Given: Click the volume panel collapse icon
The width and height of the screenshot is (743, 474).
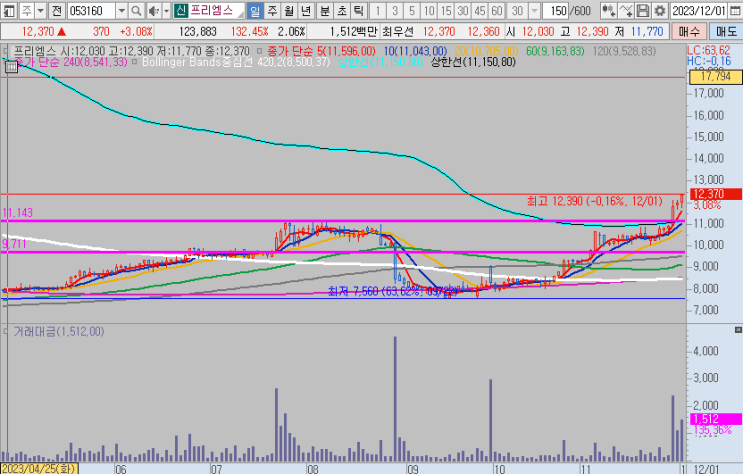Looking at the screenshot, I should 738,329.
